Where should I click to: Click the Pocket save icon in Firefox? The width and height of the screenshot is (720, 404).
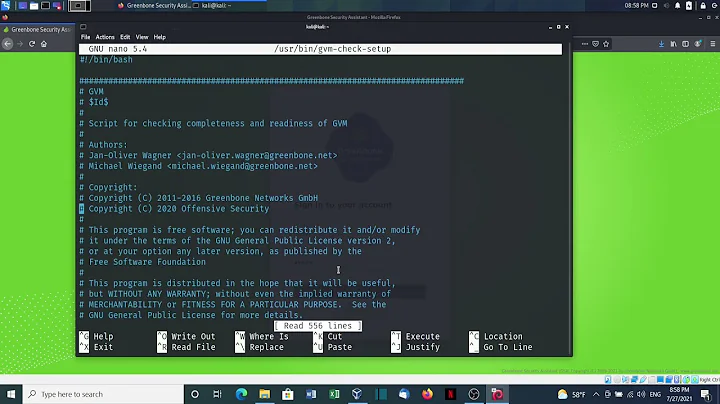595,44
